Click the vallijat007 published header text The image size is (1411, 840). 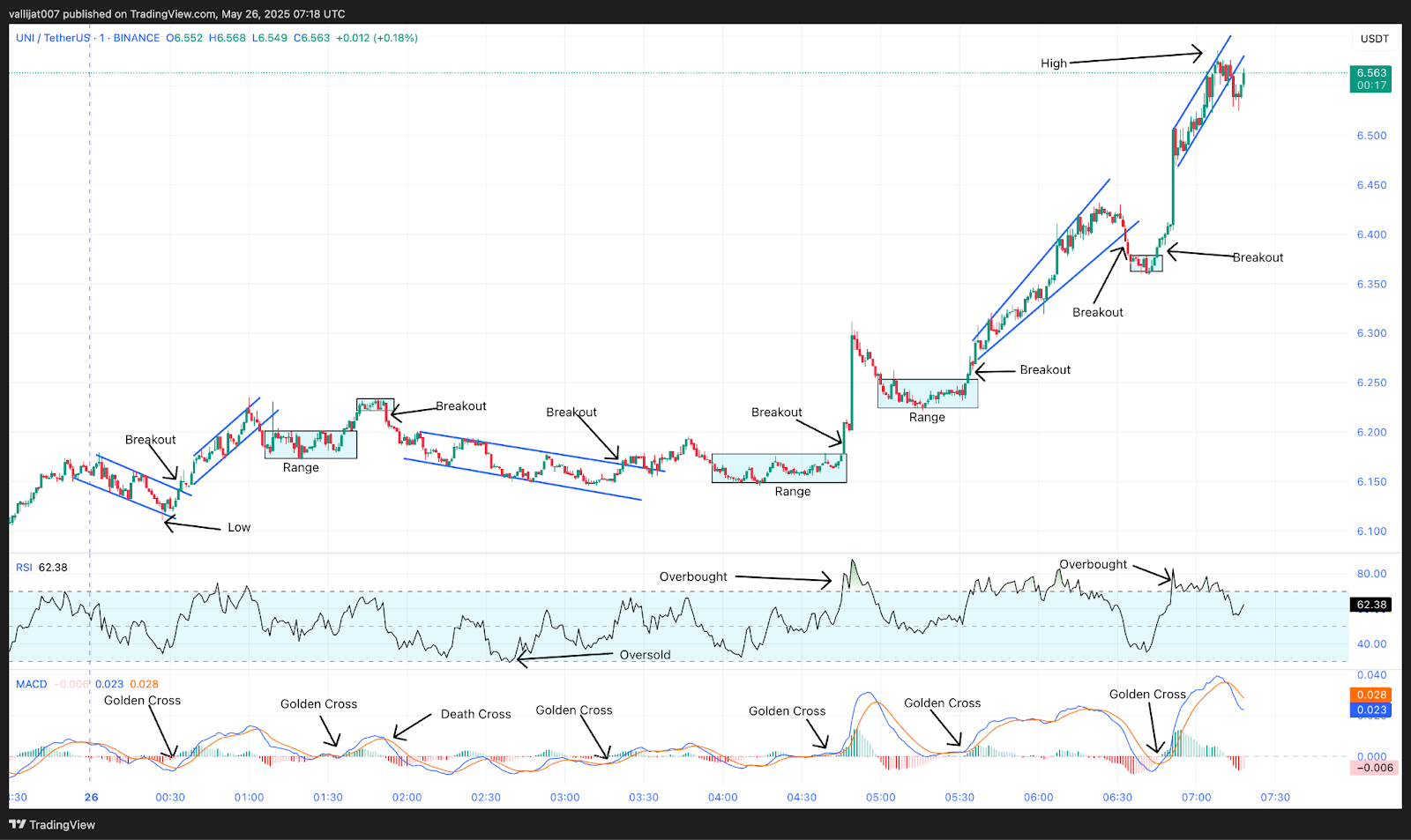177,14
